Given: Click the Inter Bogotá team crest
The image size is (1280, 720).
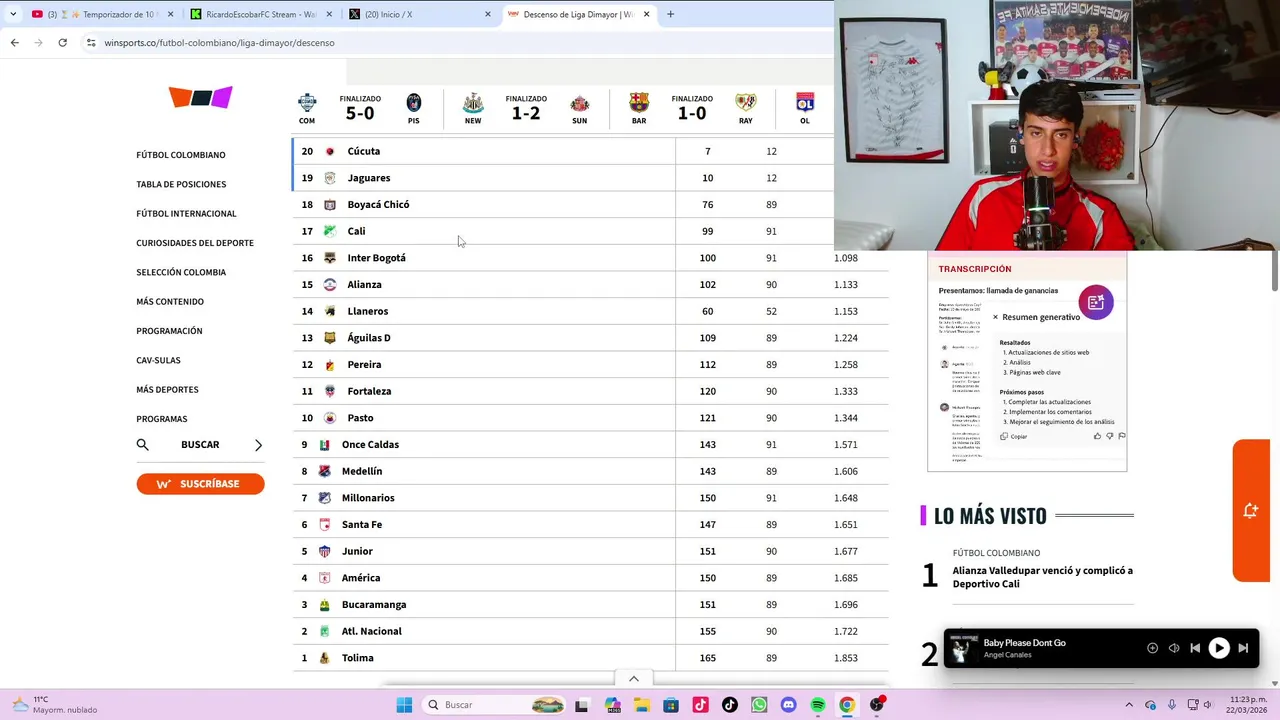Looking at the screenshot, I should click(x=330, y=258).
